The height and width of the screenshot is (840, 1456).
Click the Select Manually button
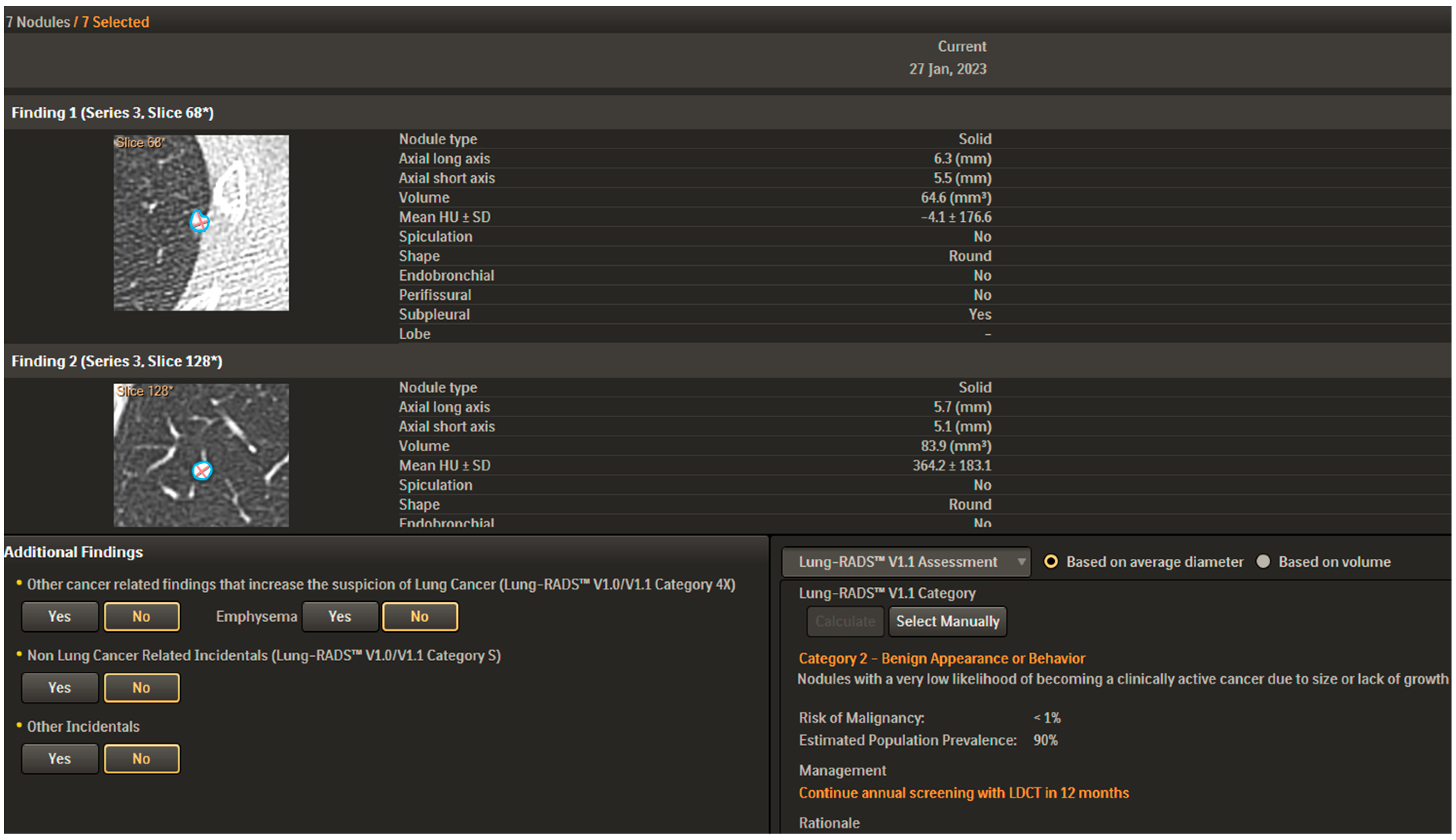point(947,621)
